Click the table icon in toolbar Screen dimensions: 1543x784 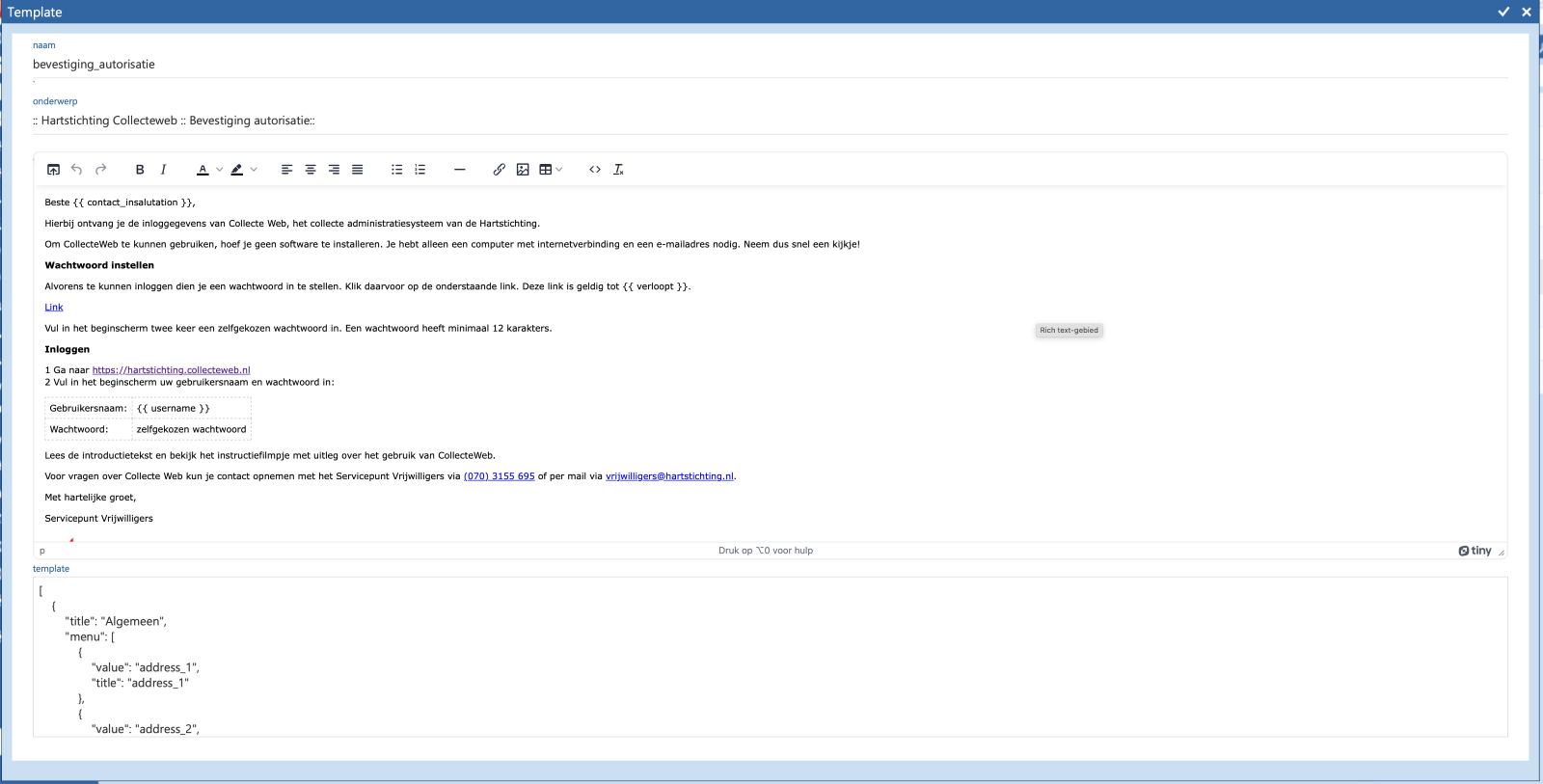click(x=545, y=170)
